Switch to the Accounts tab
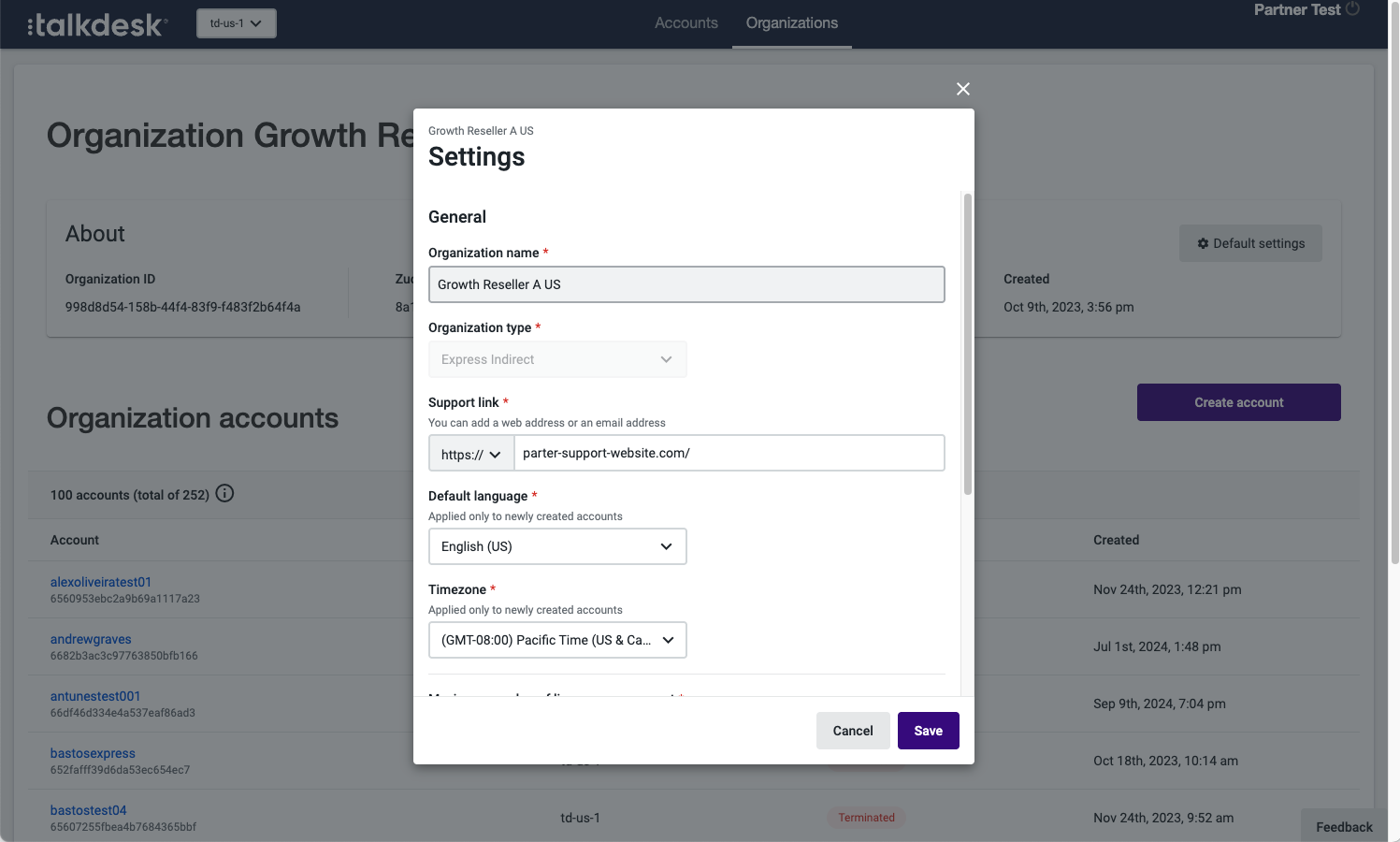The height and width of the screenshot is (842, 1400). [686, 23]
